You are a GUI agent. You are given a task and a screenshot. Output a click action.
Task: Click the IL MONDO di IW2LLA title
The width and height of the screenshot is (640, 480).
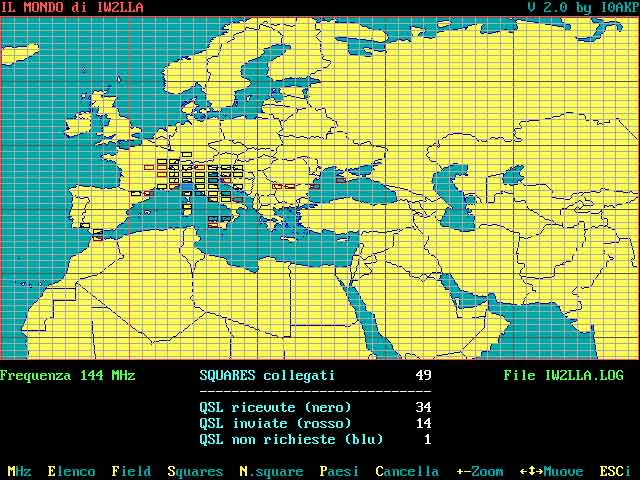point(72,7)
